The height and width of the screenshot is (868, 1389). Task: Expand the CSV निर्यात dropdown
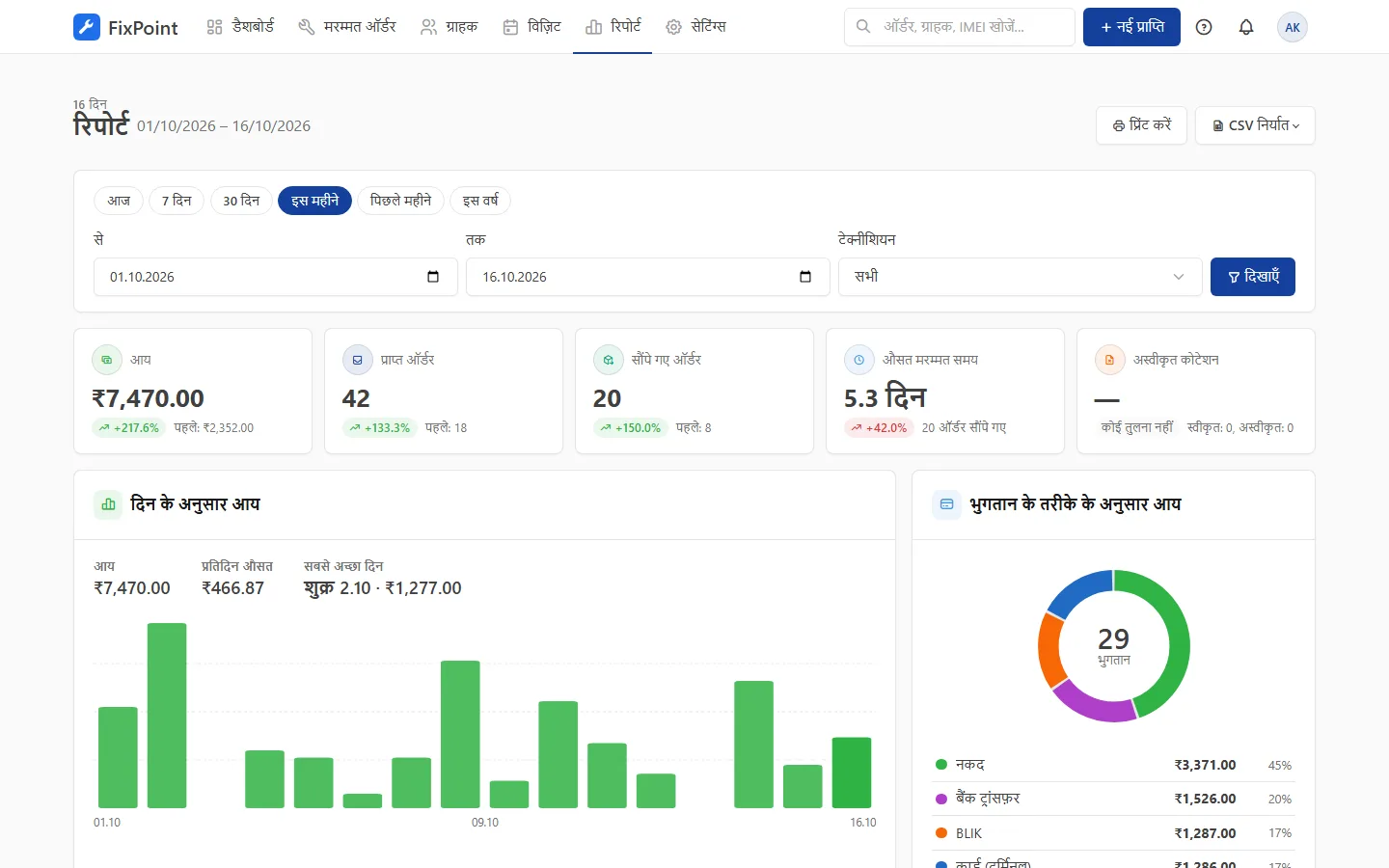point(1255,125)
